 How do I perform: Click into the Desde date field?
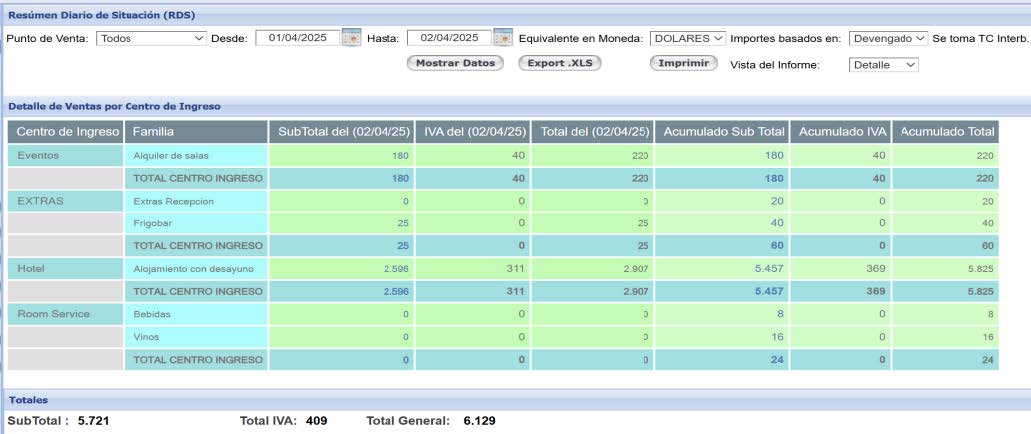pyautogui.click(x=297, y=38)
